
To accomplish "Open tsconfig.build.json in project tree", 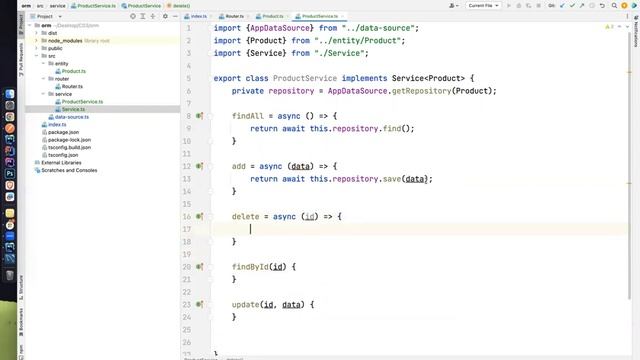I will (x=69, y=147).
